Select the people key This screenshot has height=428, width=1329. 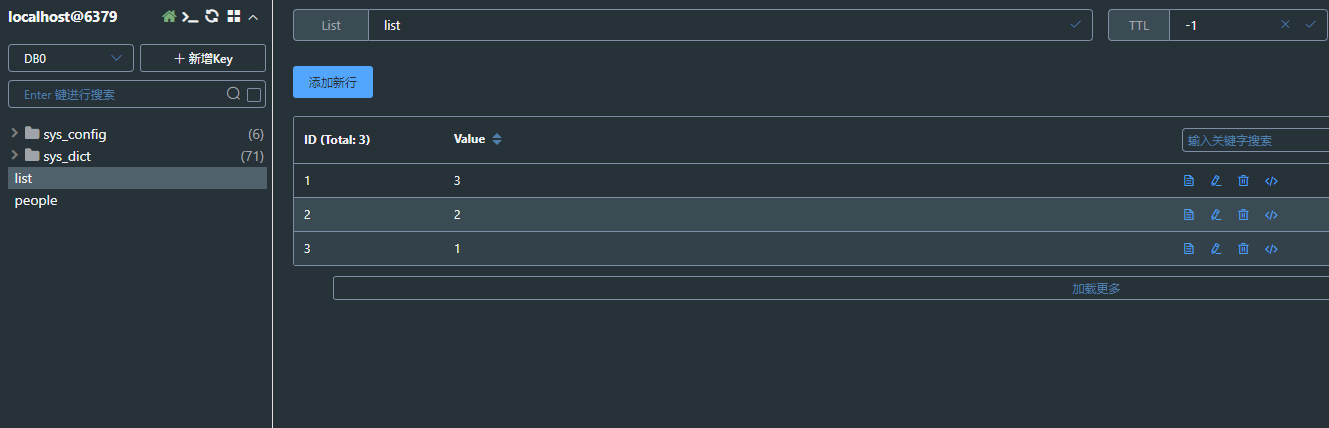click(x=36, y=201)
